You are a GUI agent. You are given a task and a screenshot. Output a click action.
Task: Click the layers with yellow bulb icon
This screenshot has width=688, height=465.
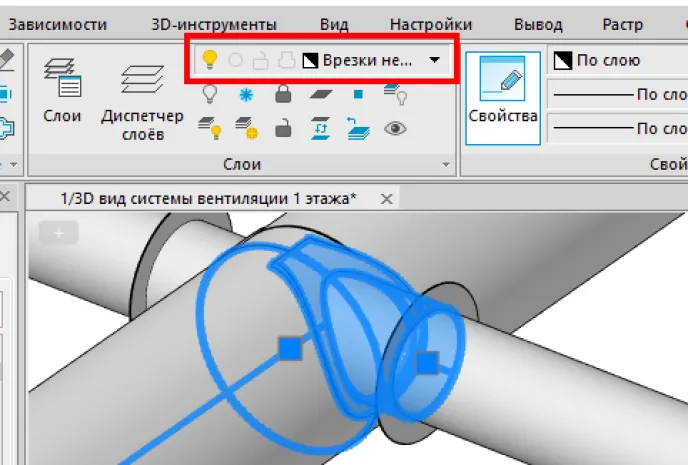tap(209, 129)
